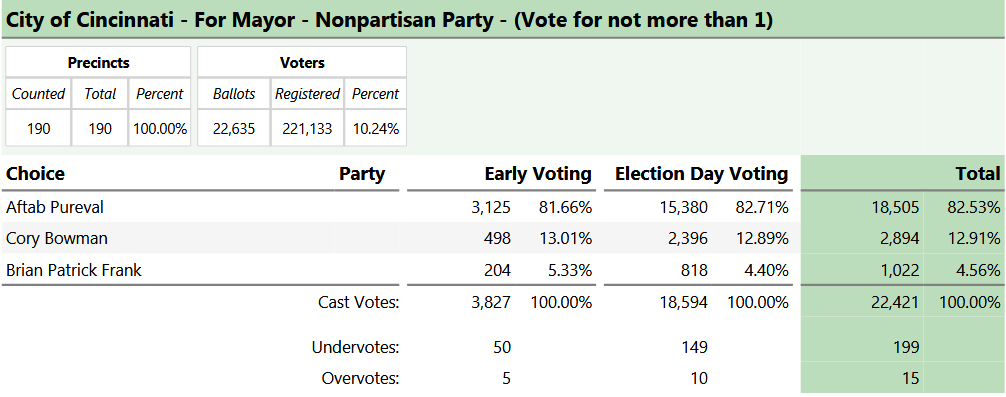Click the Ballots value 22,635
Screen dimensions: 1006x397
coord(234,129)
